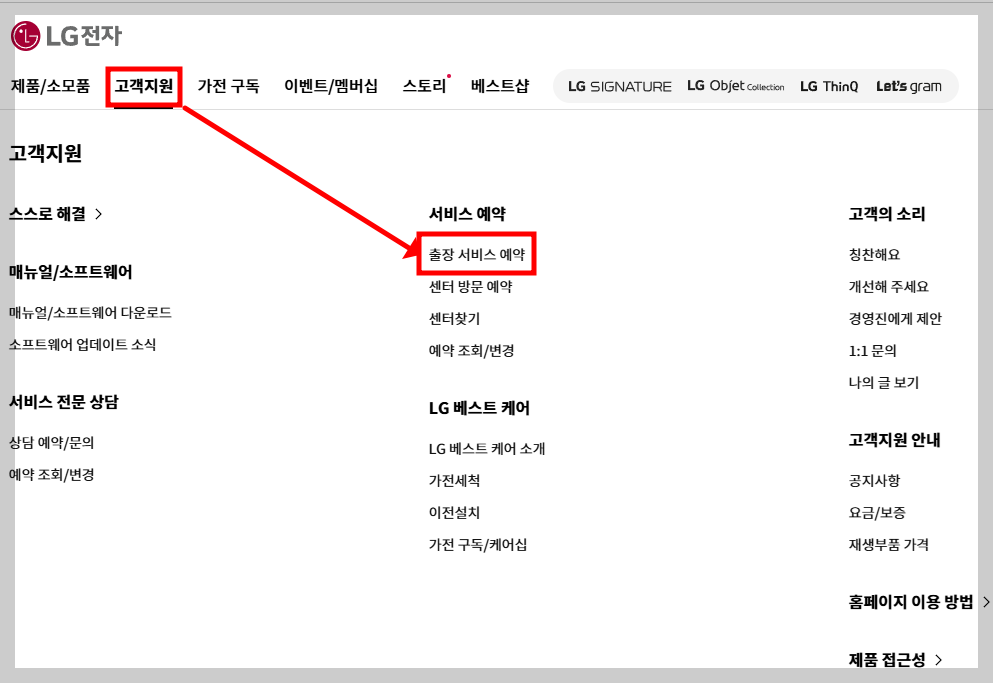This screenshot has height=683, width=993.
Task: Click the 매뉴얼/소프트웨어 heading
Action: (x=70, y=272)
